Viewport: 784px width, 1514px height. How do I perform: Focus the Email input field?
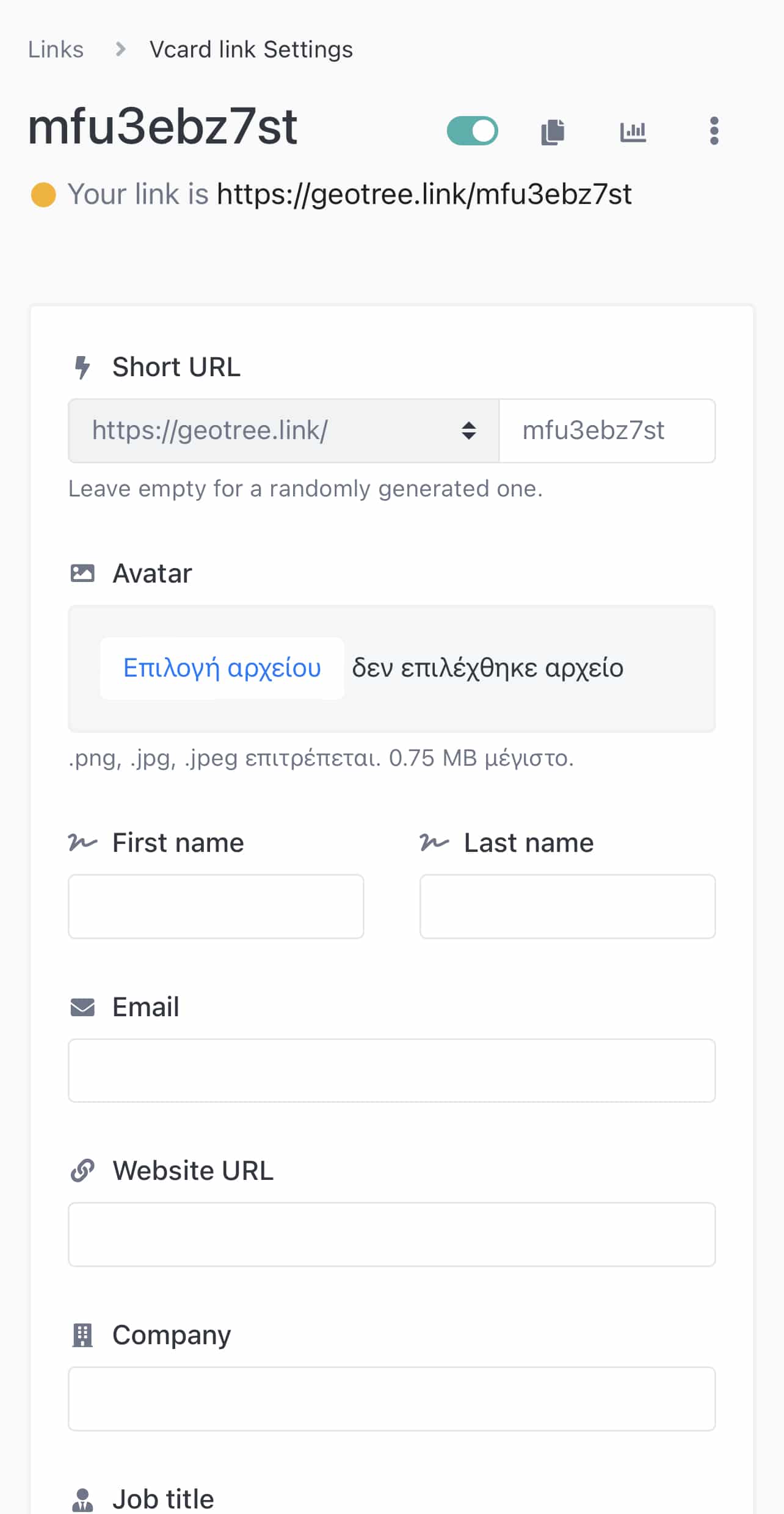(x=391, y=1071)
